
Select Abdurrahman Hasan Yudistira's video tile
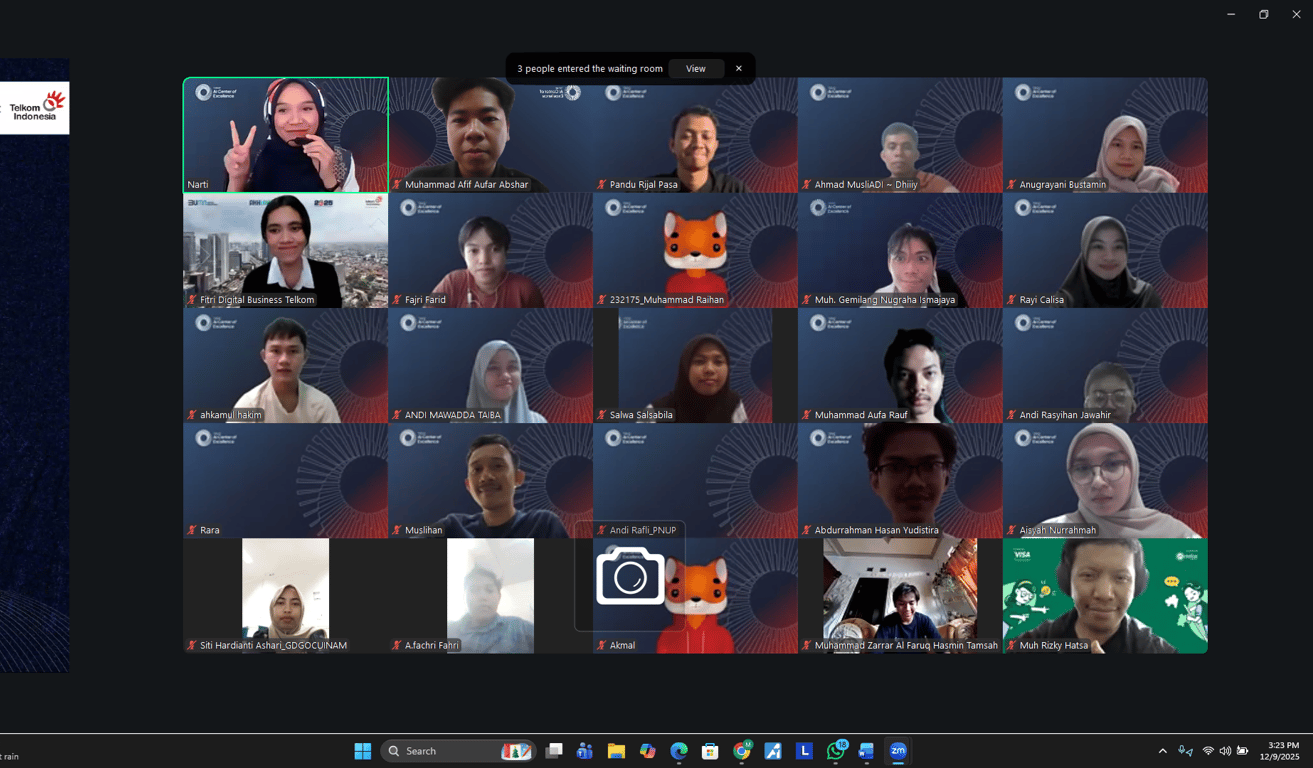click(x=900, y=480)
